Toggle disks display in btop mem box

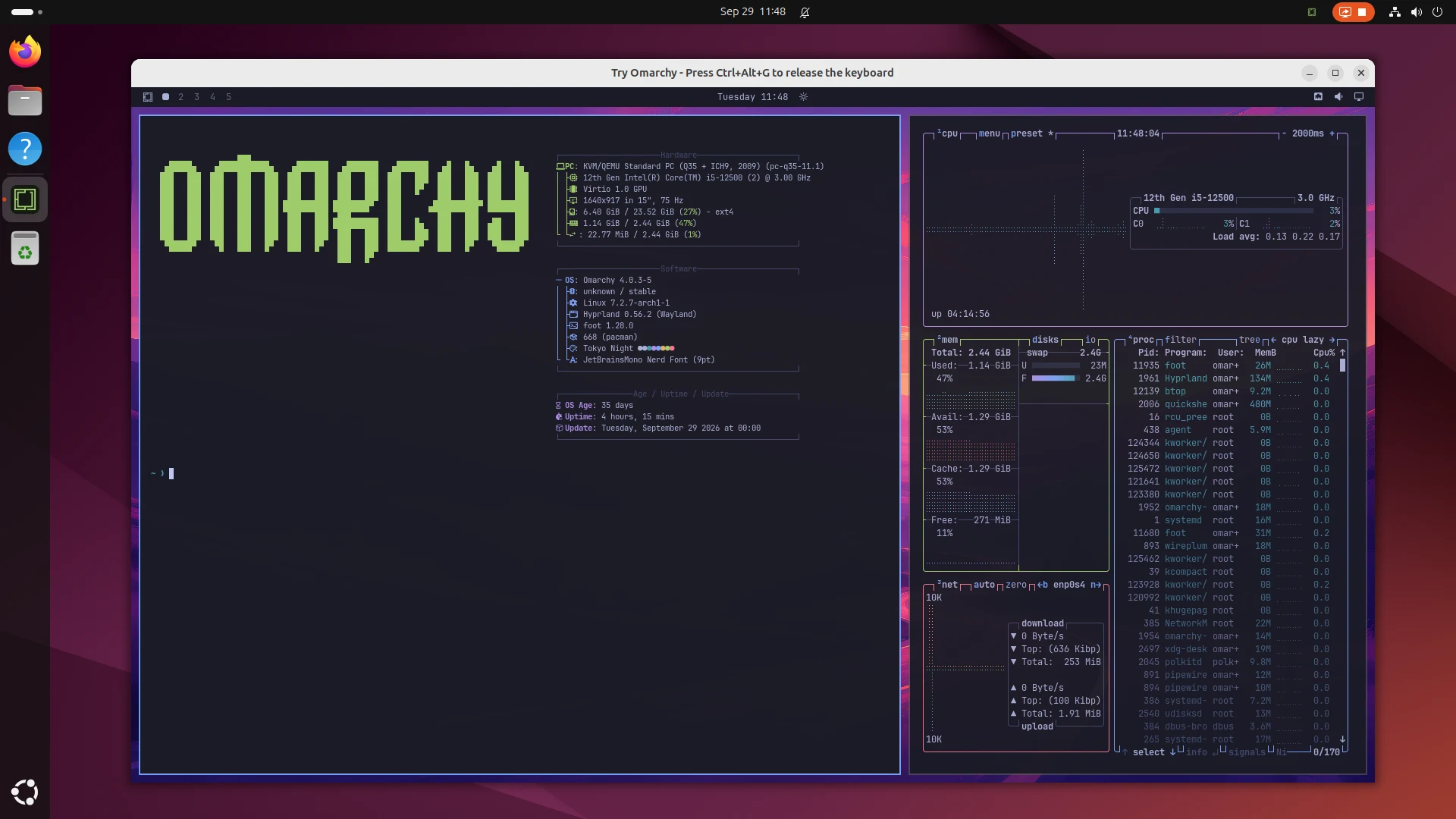(1045, 340)
